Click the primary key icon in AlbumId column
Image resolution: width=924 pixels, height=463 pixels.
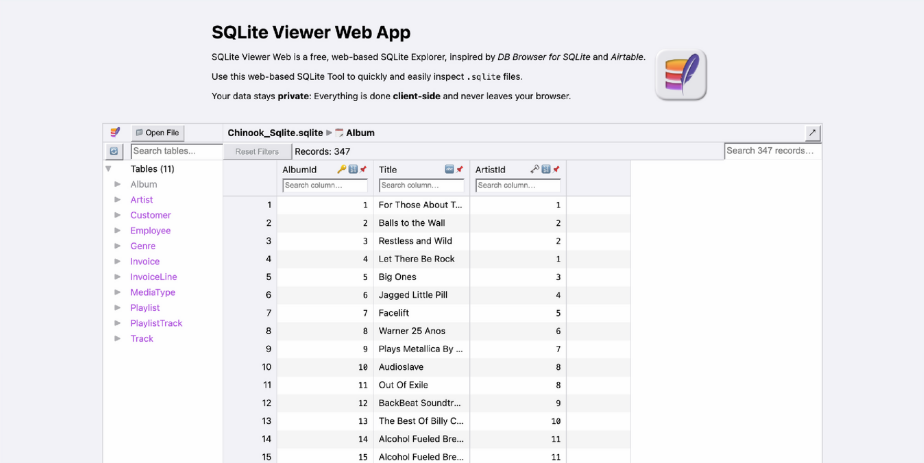coord(341,169)
